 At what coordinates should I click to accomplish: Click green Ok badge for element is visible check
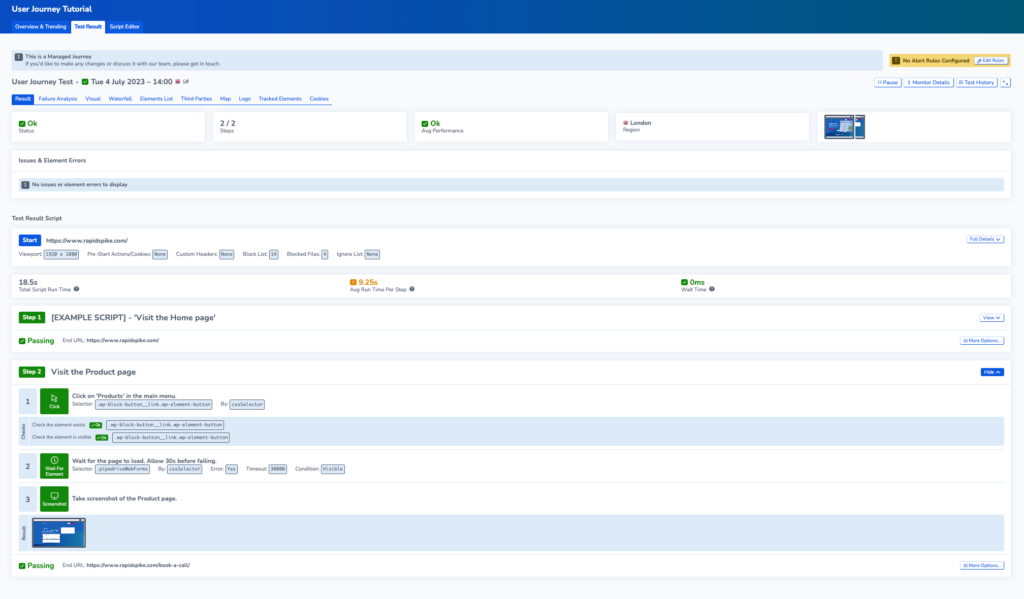tap(102, 437)
